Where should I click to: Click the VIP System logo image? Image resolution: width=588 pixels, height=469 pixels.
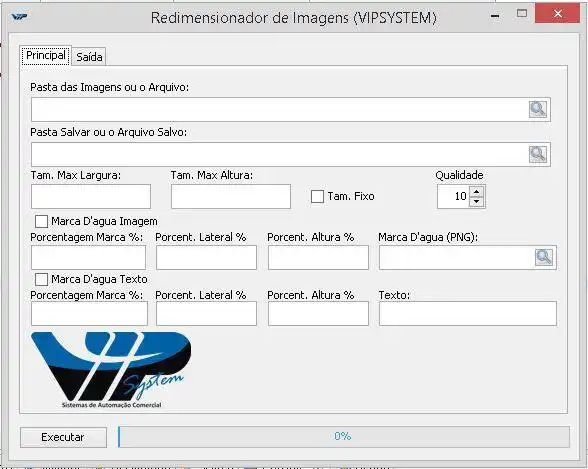point(111,370)
